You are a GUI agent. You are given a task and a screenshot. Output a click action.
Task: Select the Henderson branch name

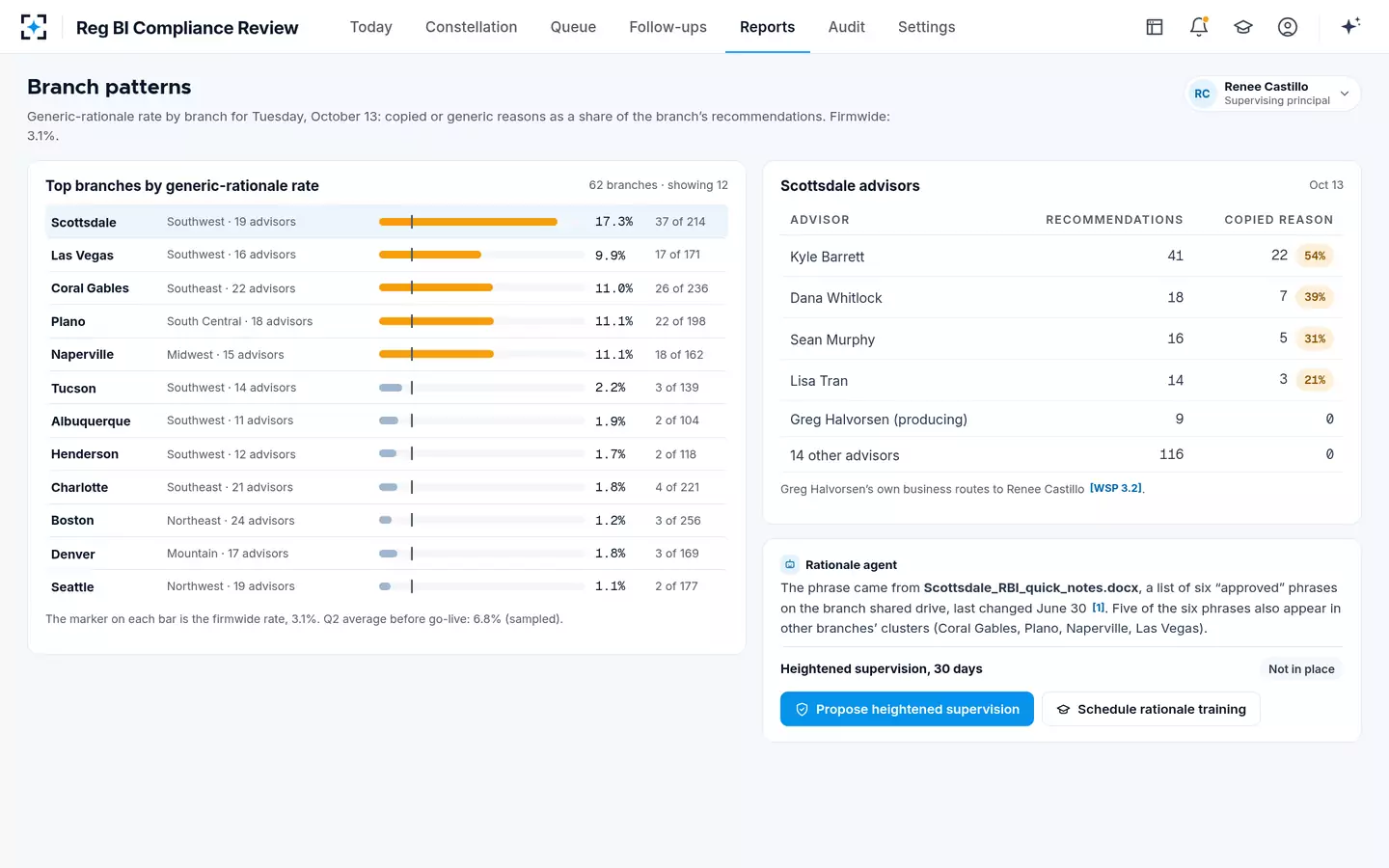click(85, 454)
